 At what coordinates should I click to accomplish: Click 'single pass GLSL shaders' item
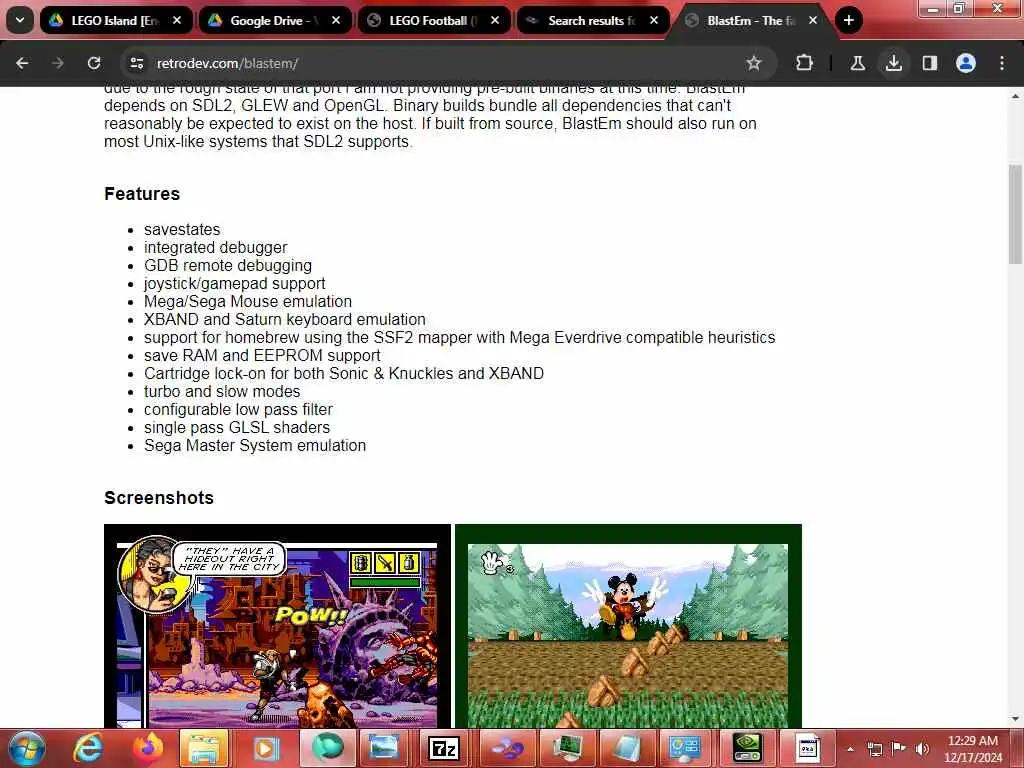pos(237,427)
